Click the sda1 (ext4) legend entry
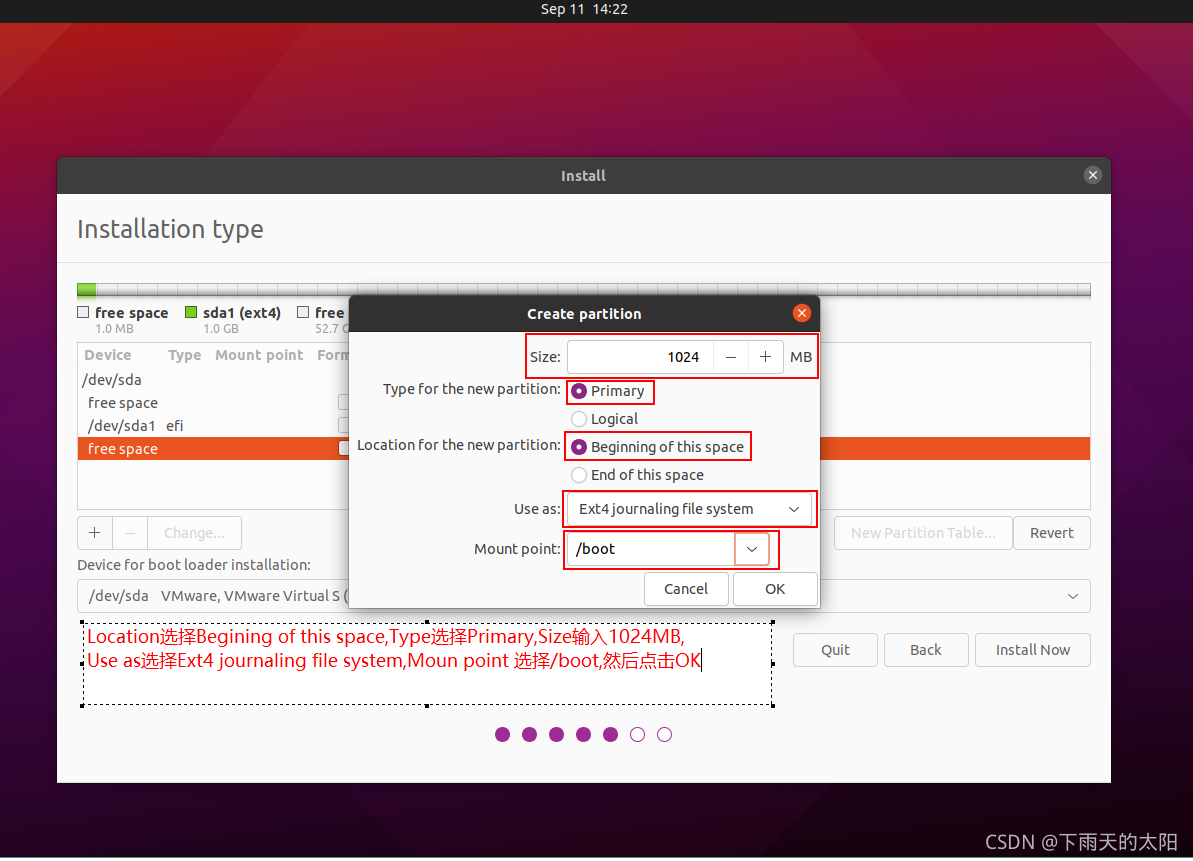The width and height of the screenshot is (1193, 861). click(x=233, y=319)
